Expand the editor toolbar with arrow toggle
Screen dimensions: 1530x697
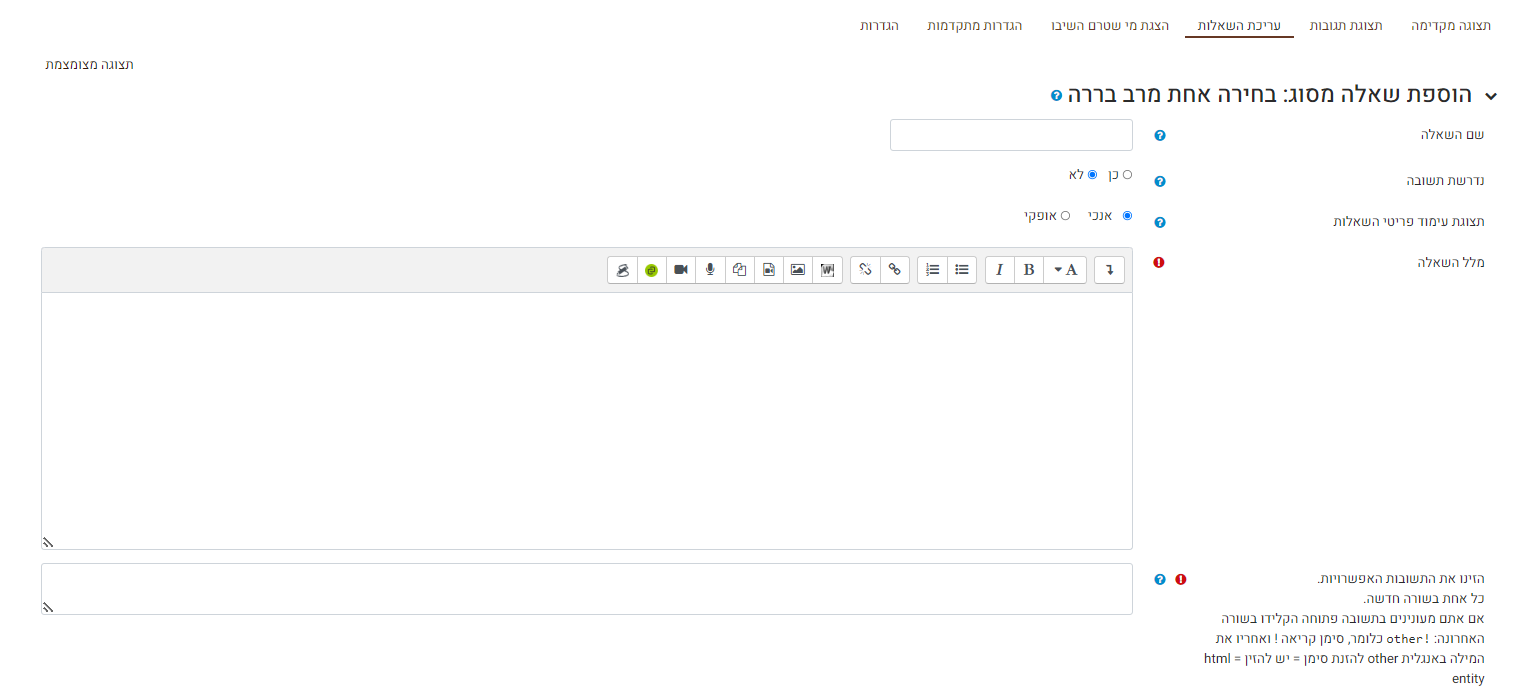pyautogui.click(x=1109, y=270)
